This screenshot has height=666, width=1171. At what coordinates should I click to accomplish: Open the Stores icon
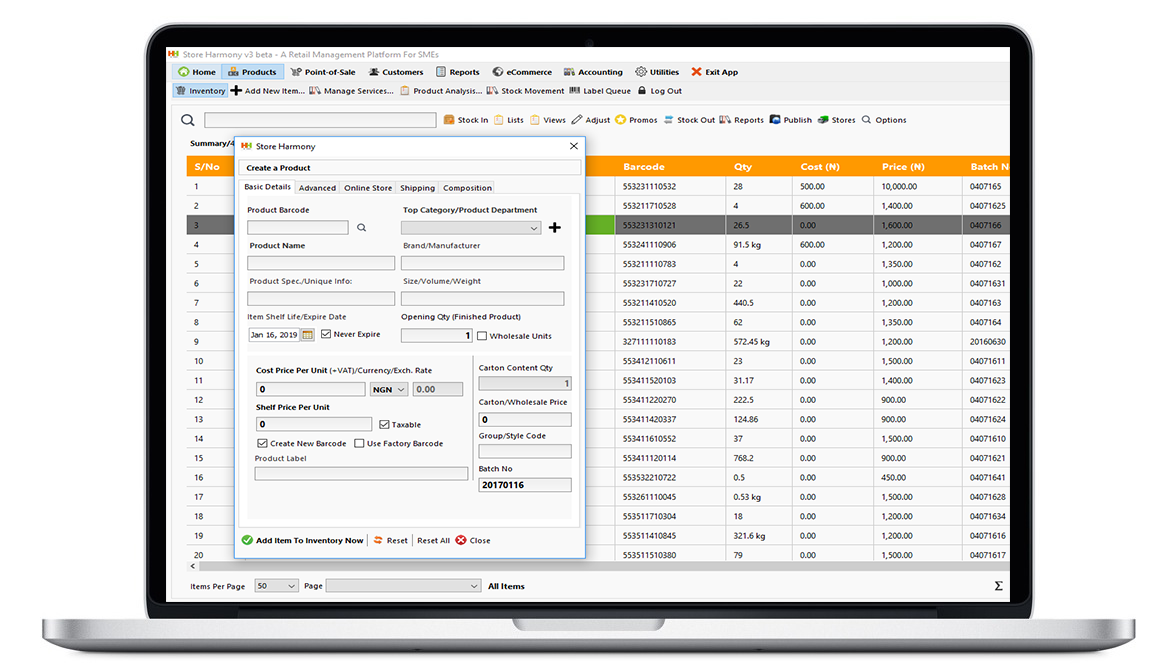823,119
